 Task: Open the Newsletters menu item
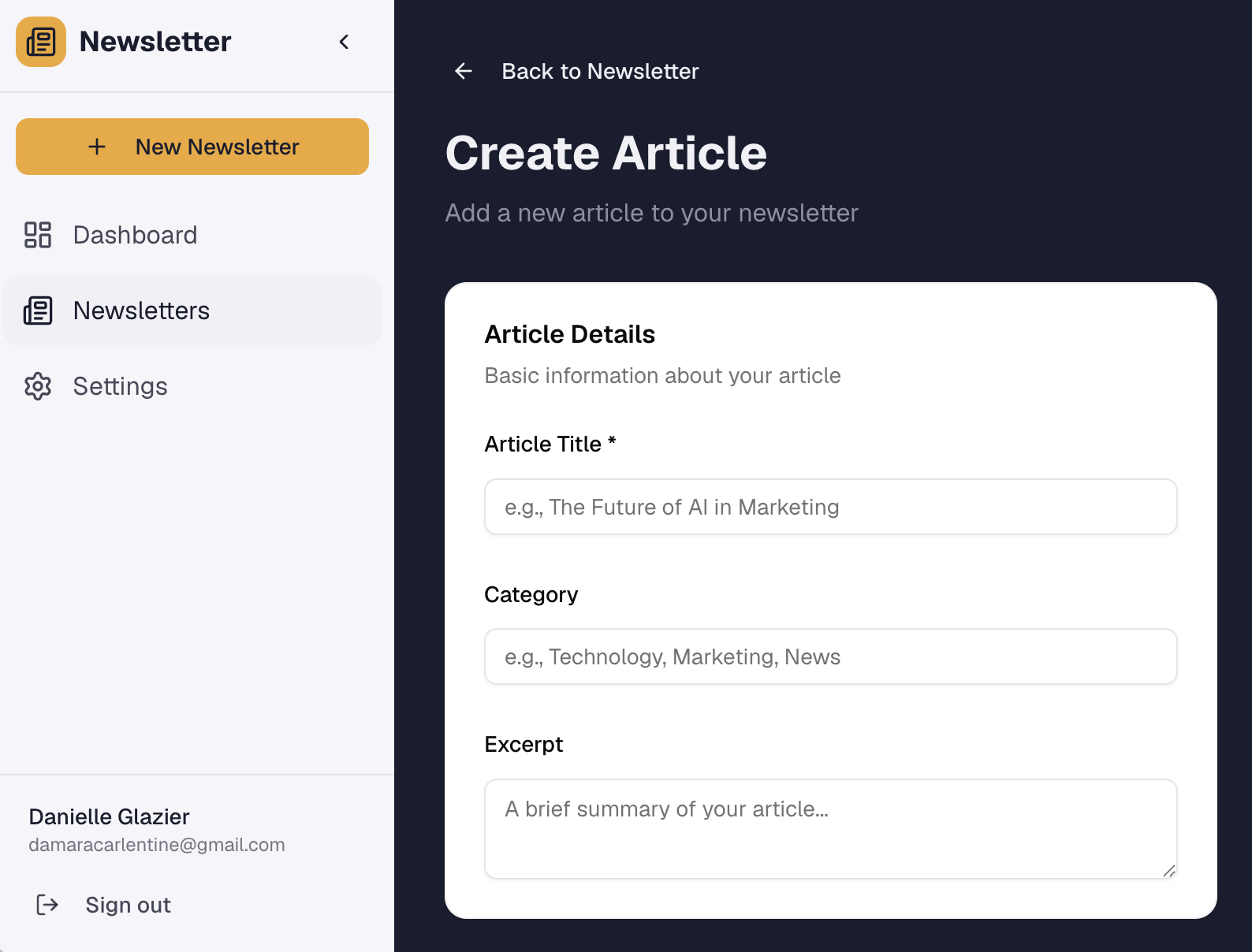pos(192,311)
